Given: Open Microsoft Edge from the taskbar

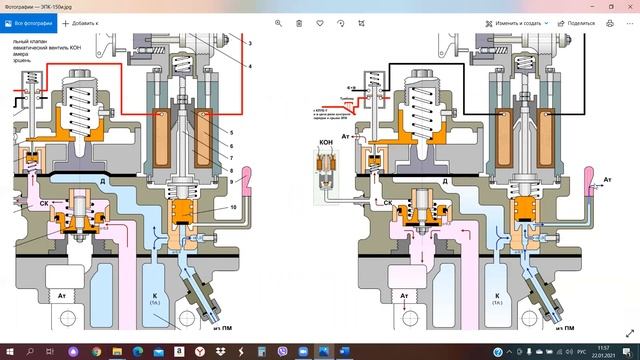Looking at the screenshot, I should click(x=138, y=351).
